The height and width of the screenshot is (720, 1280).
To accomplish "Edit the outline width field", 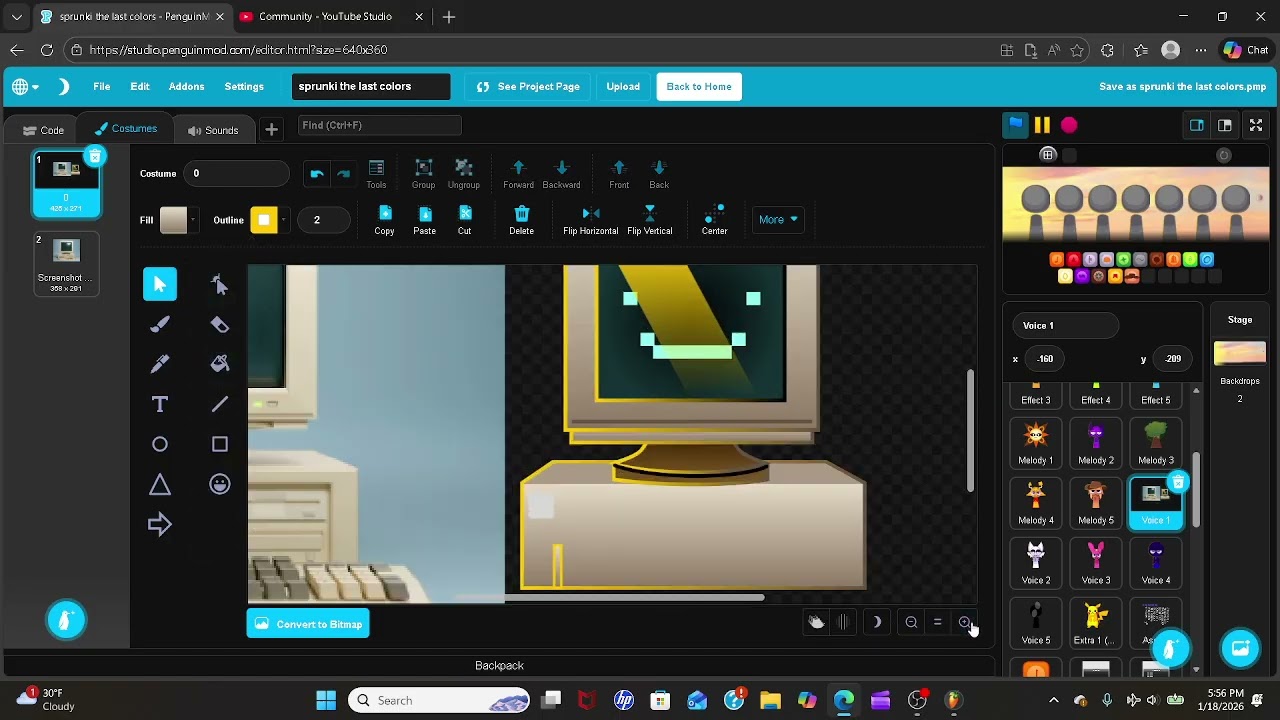I will (323, 220).
